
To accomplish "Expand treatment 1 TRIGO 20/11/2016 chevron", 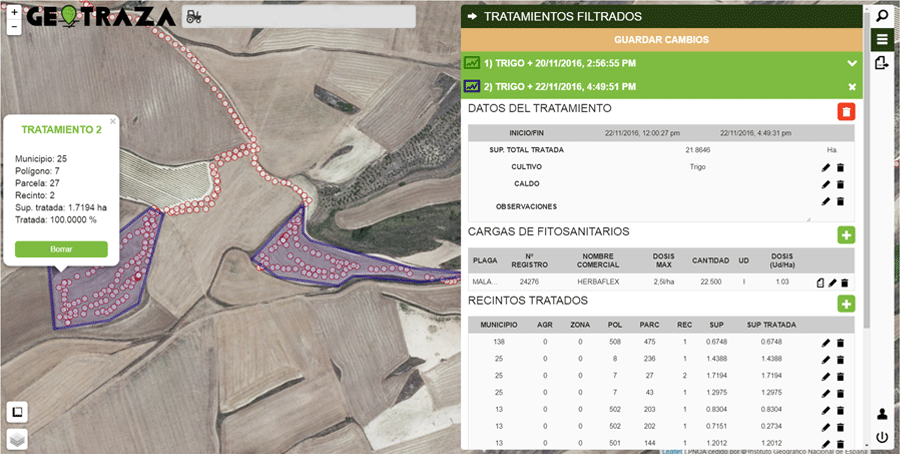I will [852, 63].
